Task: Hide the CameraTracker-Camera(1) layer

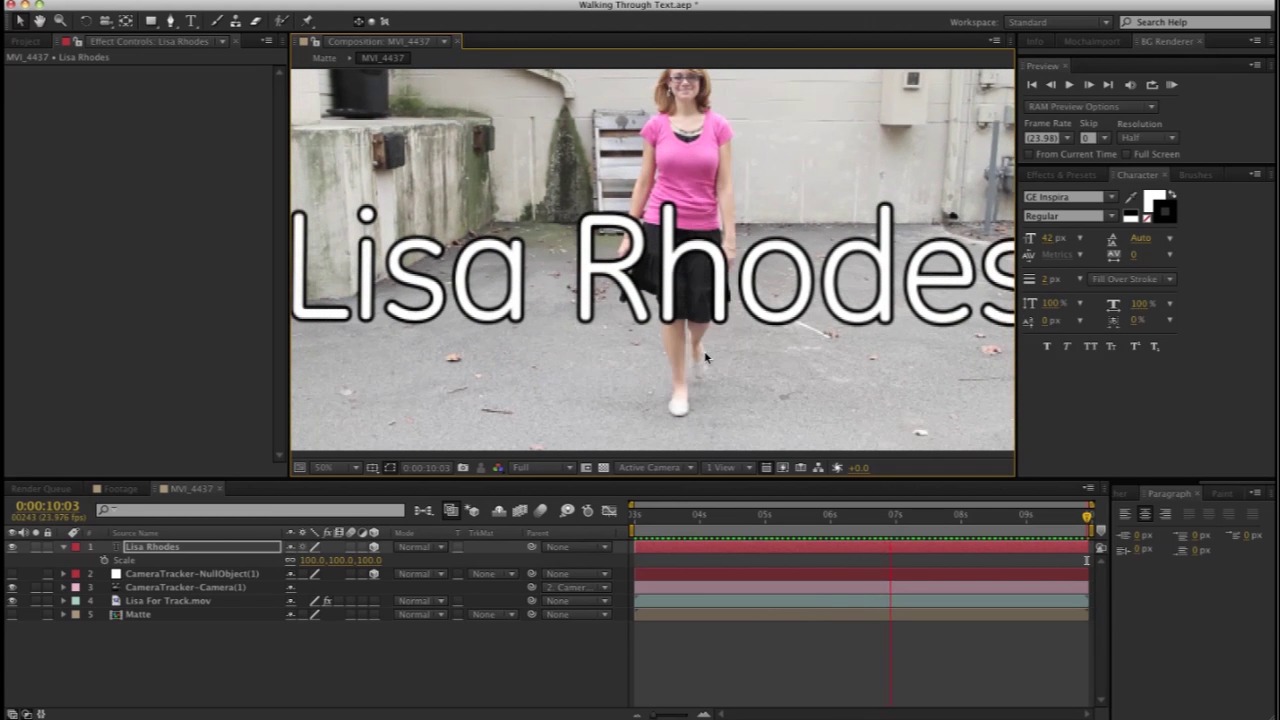Action: click(x=12, y=587)
